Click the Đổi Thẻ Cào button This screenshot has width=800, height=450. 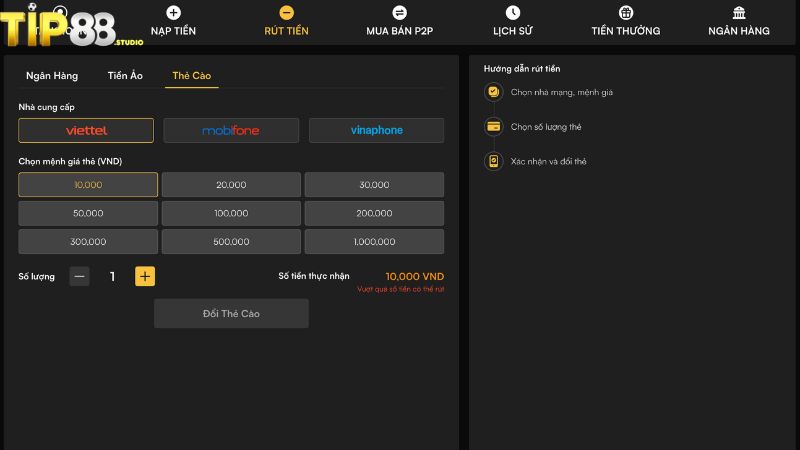(231, 313)
